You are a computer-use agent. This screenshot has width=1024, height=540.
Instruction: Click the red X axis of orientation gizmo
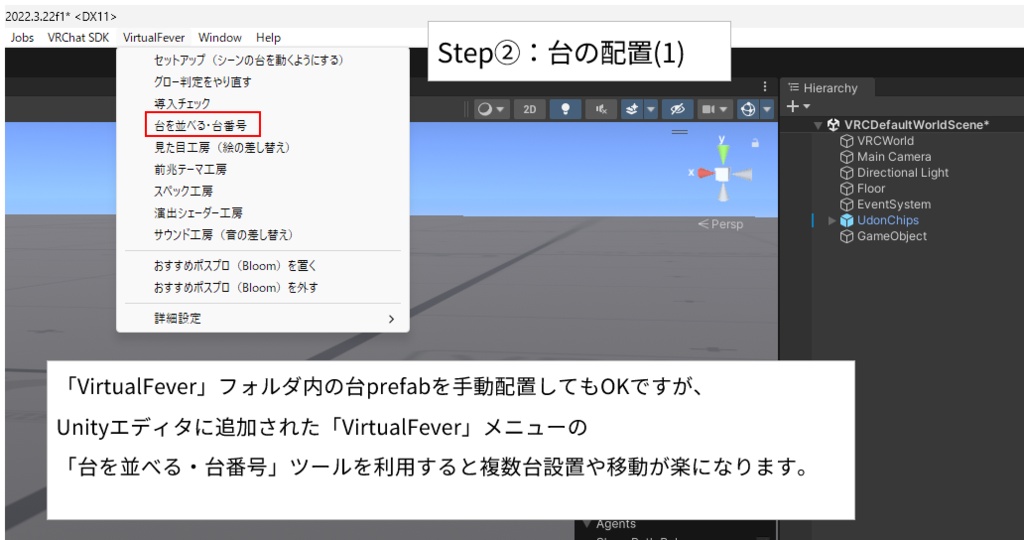coord(704,173)
